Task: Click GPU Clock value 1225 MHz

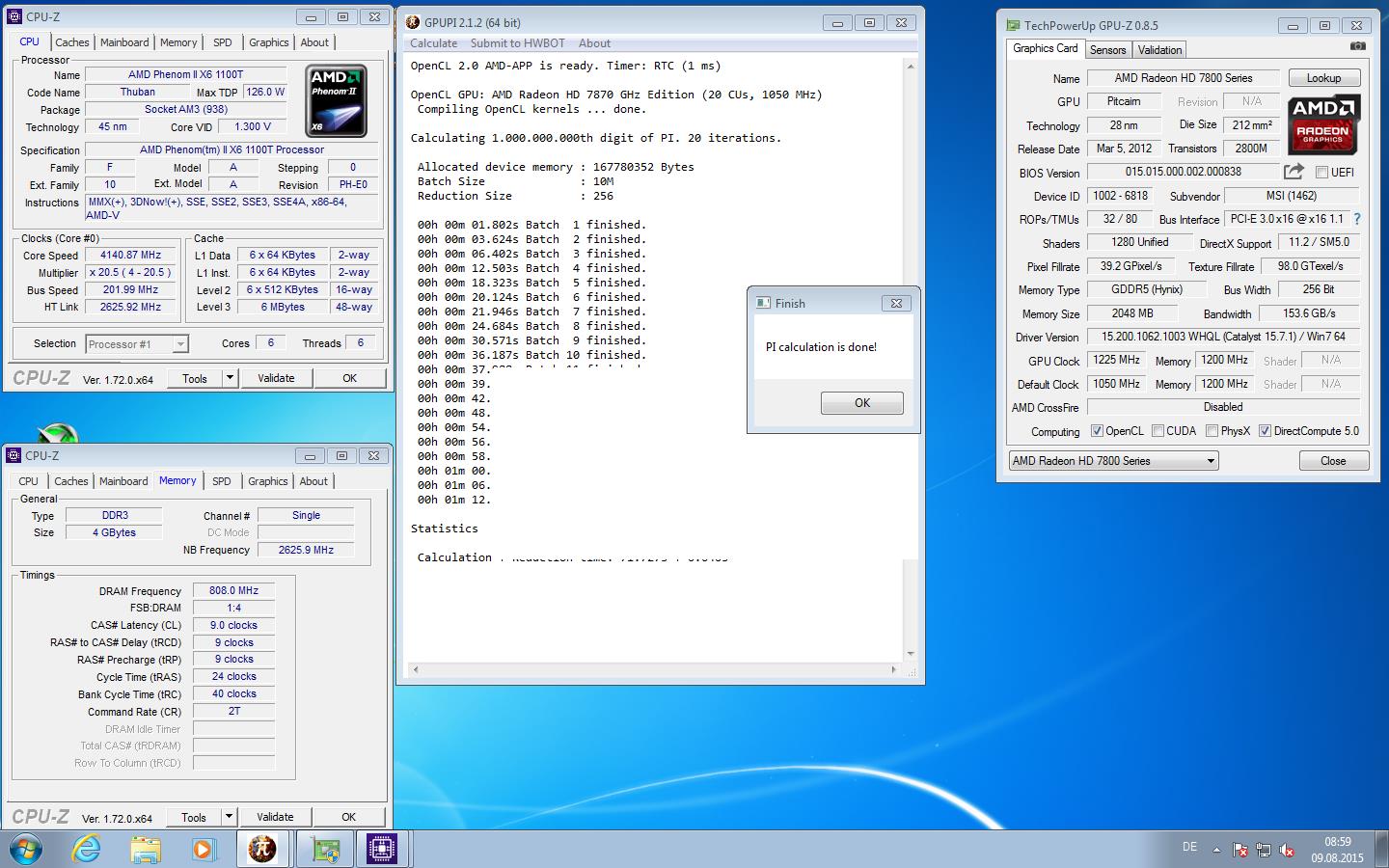Action: pyautogui.click(x=1116, y=360)
